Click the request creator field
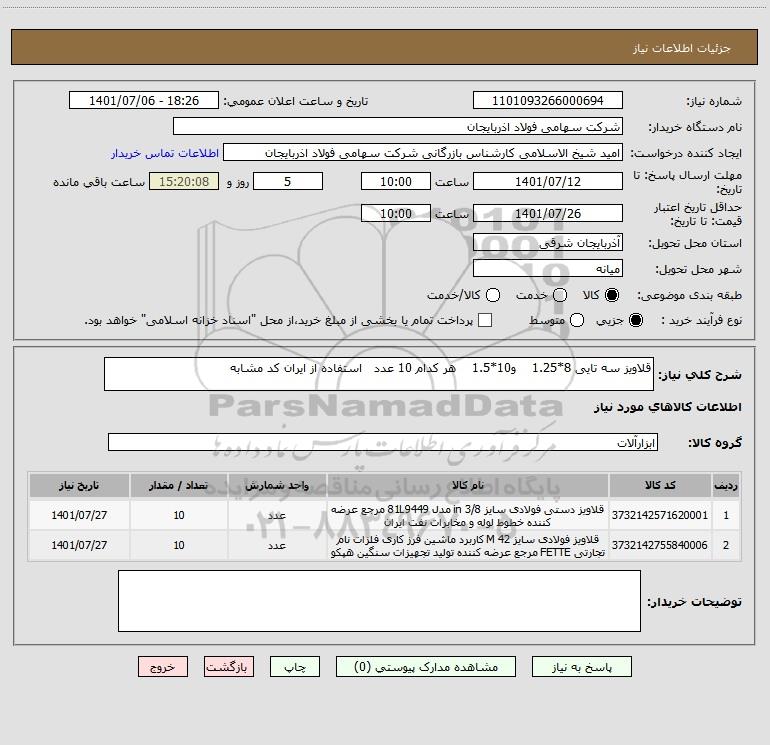Image resolution: width=770 pixels, height=745 pixels. click(x=423, y=152)
